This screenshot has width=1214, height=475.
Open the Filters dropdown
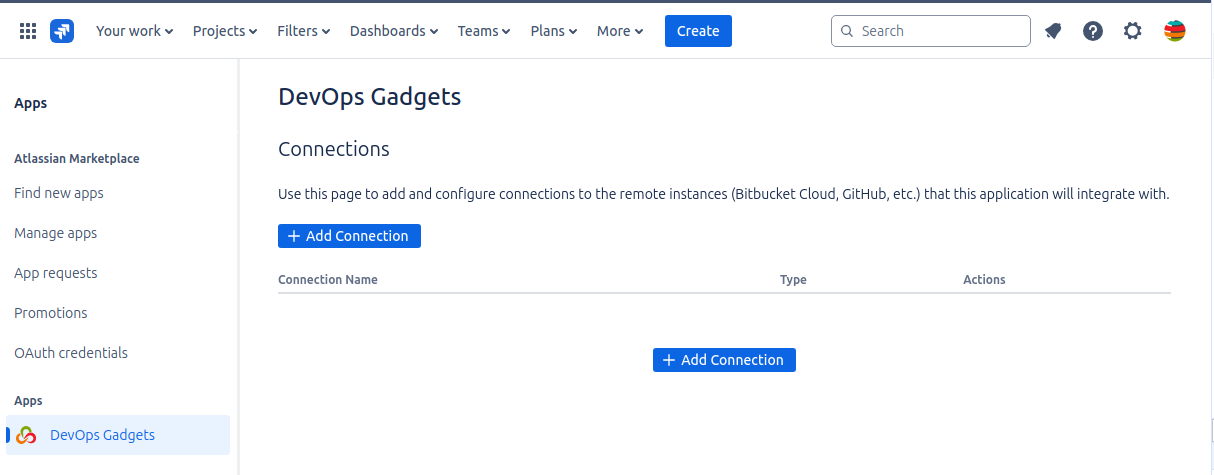tap(304, 31)
